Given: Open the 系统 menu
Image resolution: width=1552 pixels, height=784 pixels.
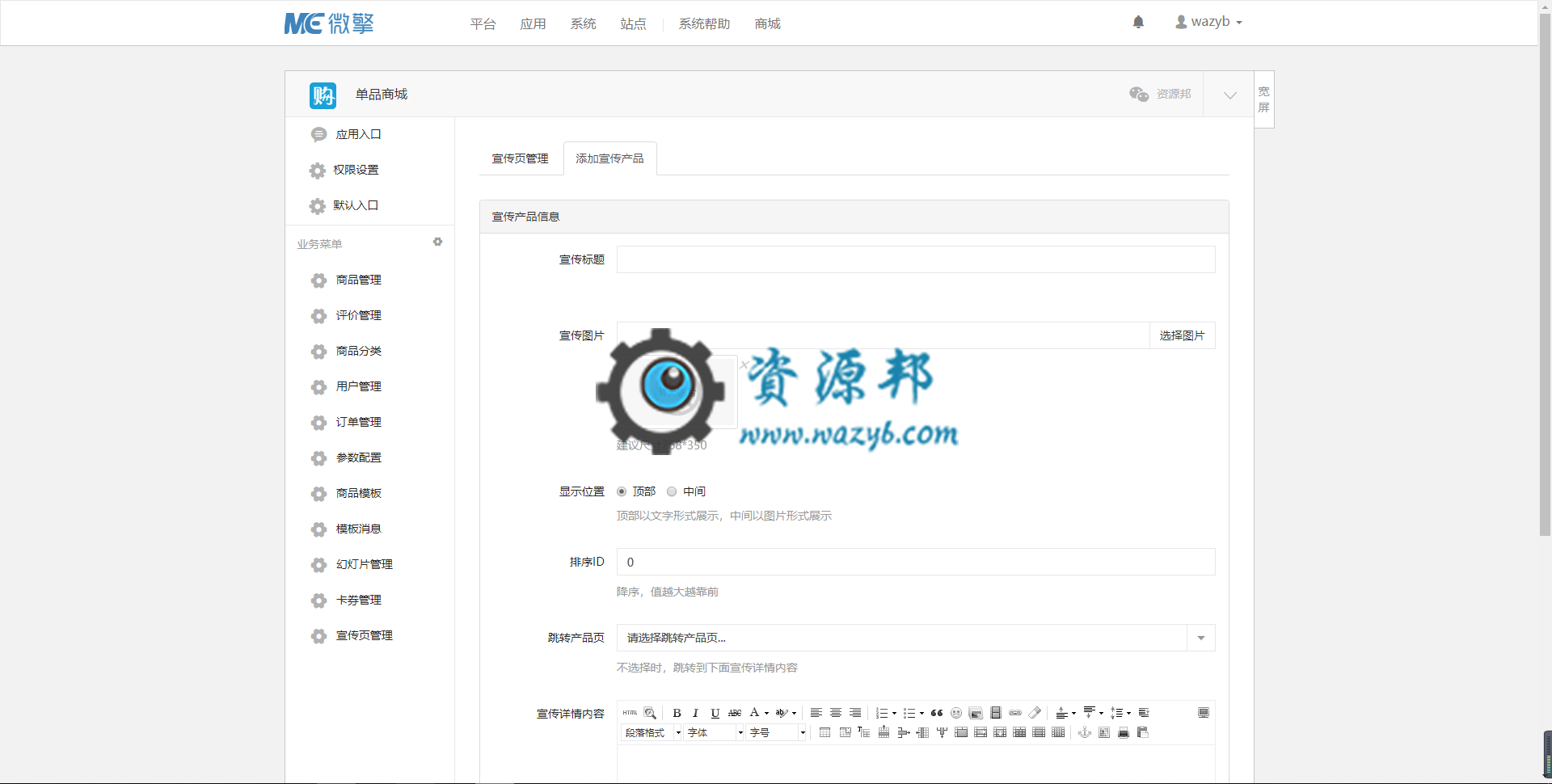Looking at the screenshot, I should click(x=583, y=23).
